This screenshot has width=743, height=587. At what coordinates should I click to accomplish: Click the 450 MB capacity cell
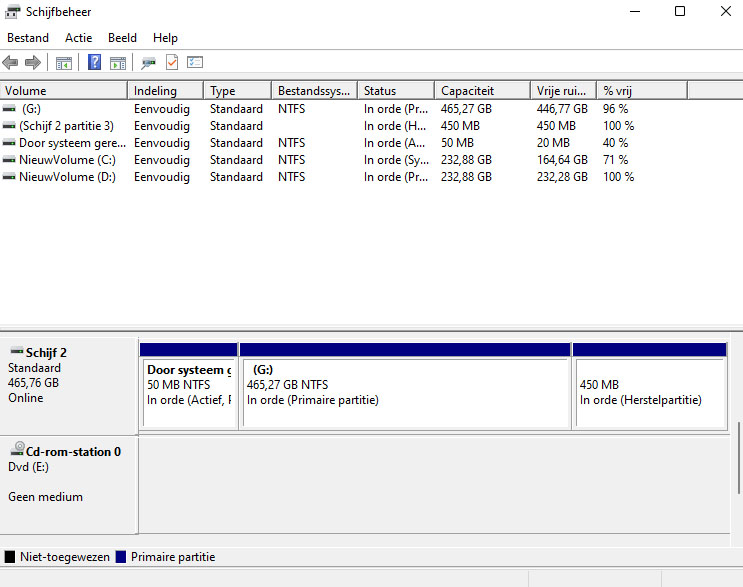(460, 126)
